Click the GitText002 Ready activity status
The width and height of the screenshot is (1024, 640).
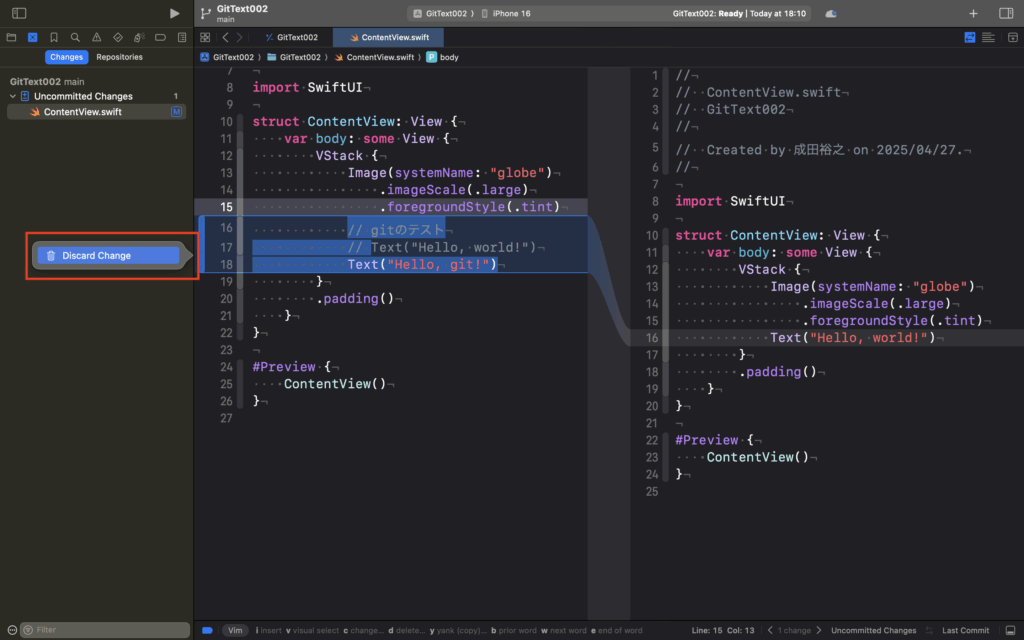click(739, 13)
